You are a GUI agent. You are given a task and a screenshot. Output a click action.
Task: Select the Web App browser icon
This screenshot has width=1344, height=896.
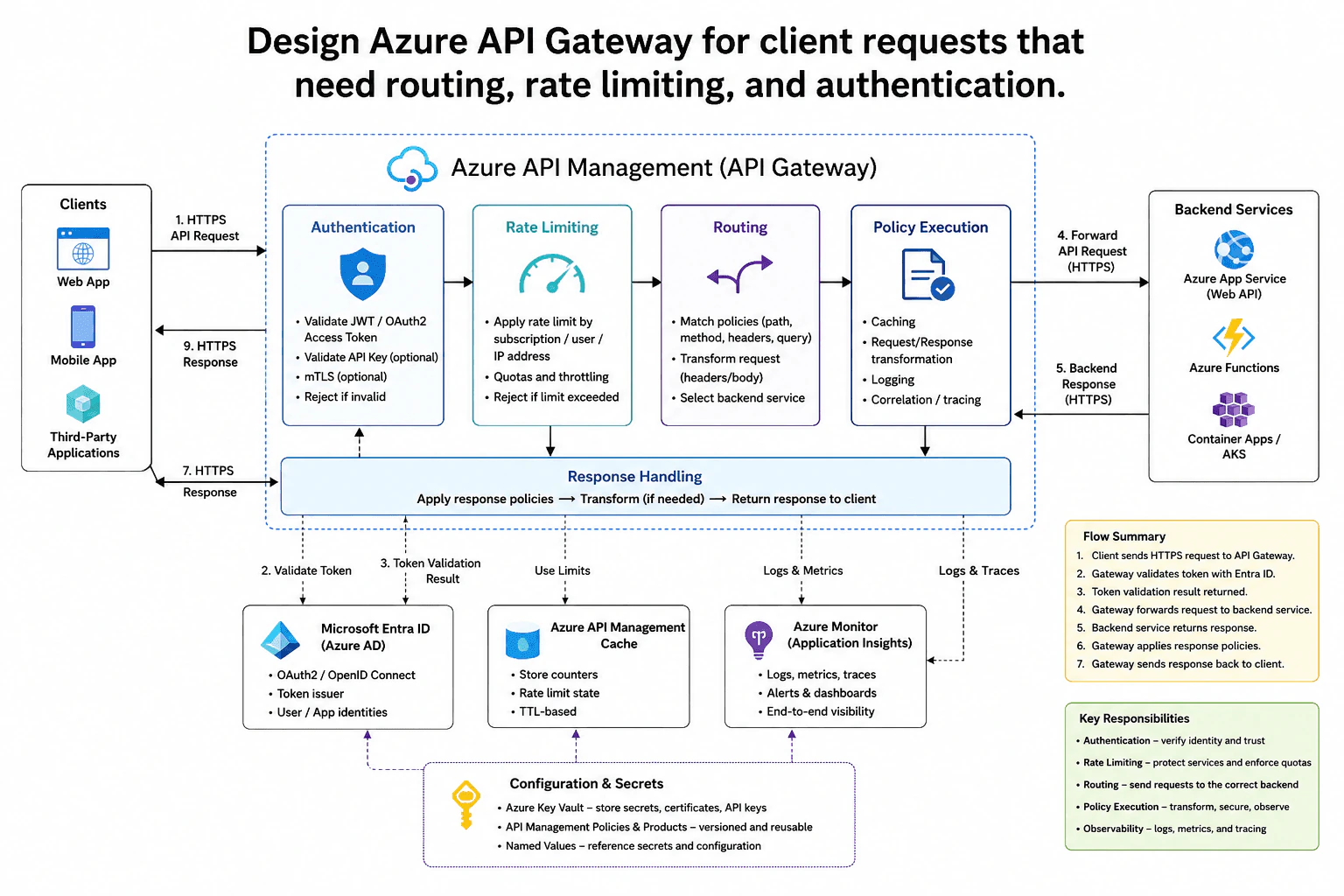[83, 248]
